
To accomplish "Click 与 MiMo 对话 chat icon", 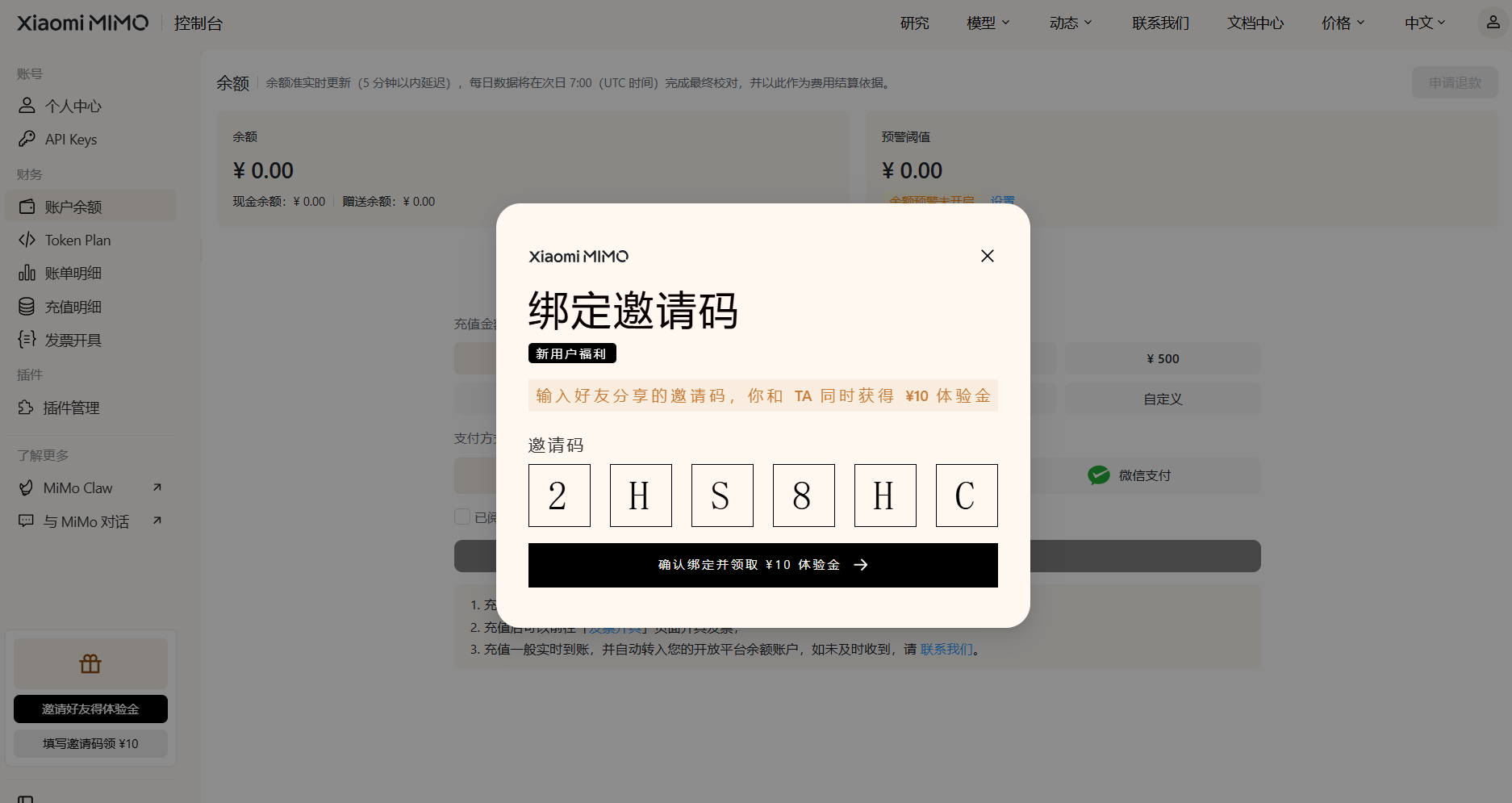I will (x=27, y=521).
